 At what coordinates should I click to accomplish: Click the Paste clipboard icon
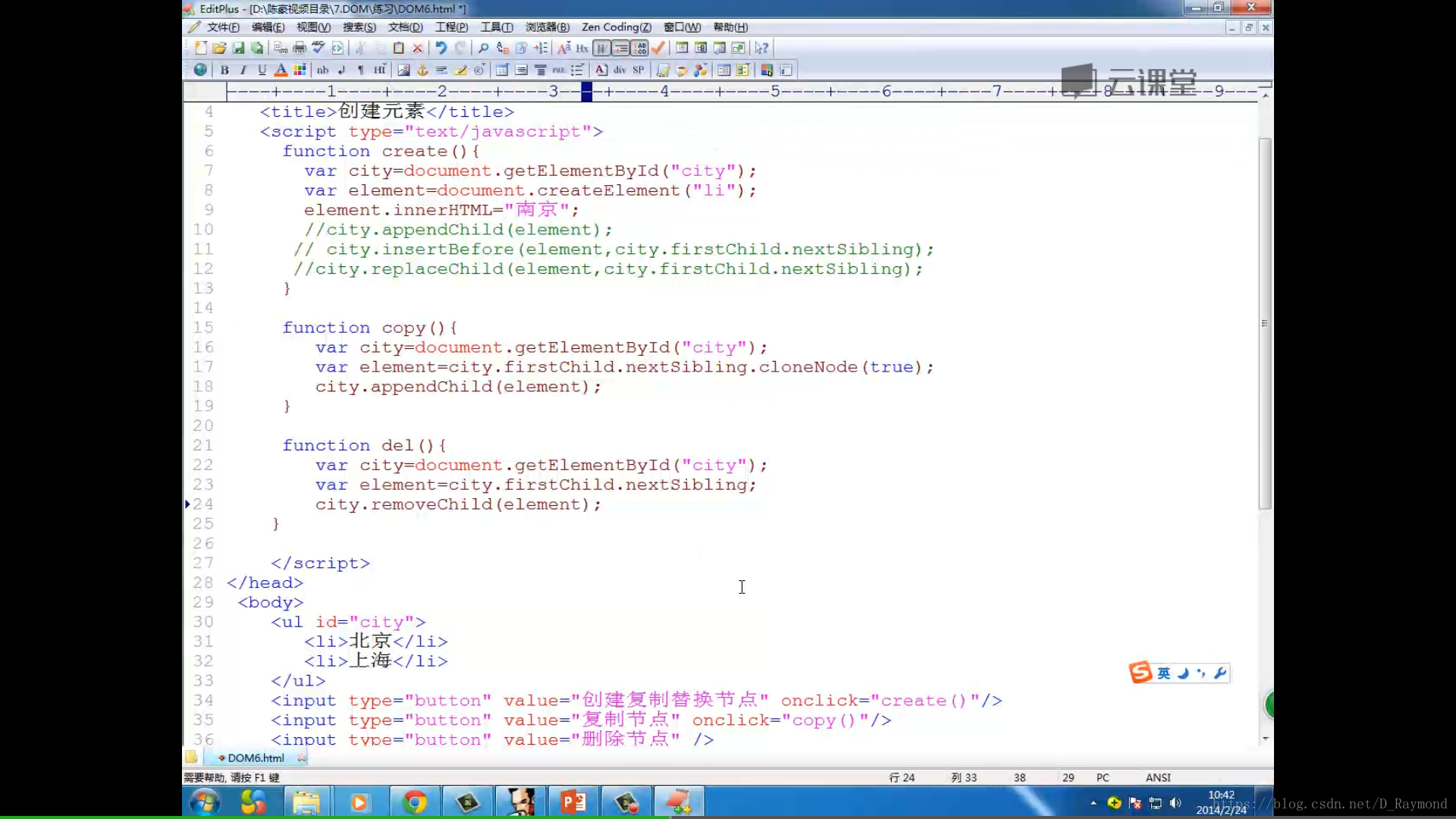tap(399, 48)
